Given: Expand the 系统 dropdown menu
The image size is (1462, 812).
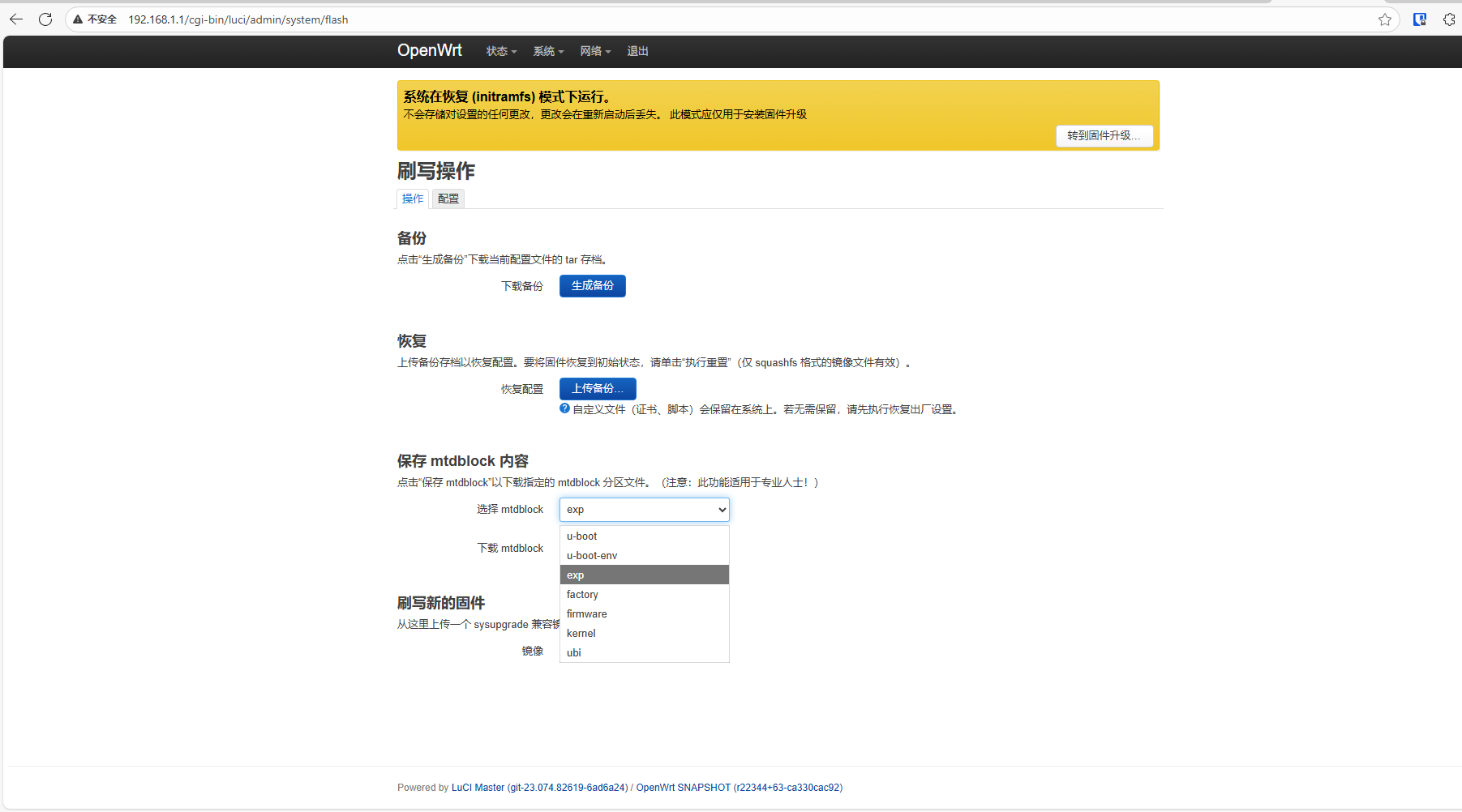Looking at the screenshot, I should point(547,51).
